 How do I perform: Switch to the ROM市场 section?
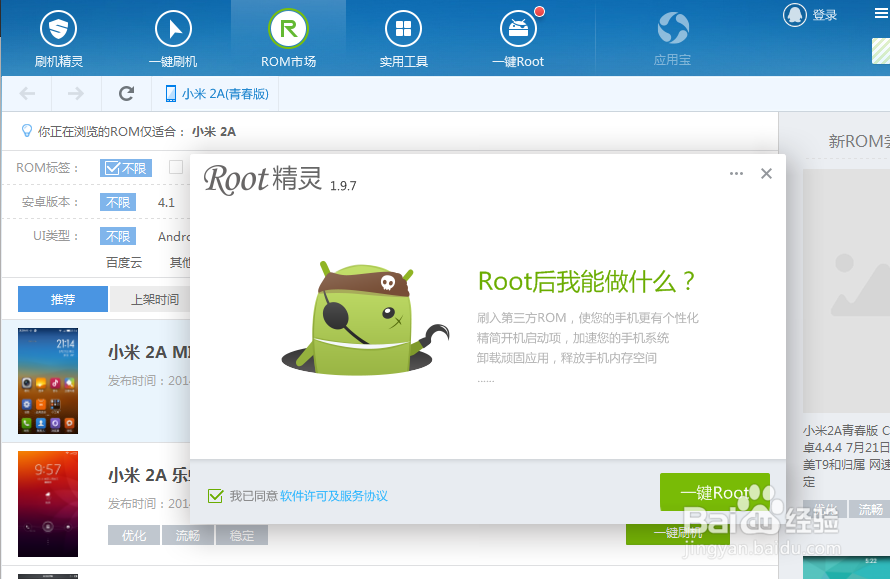coord(288,38)
